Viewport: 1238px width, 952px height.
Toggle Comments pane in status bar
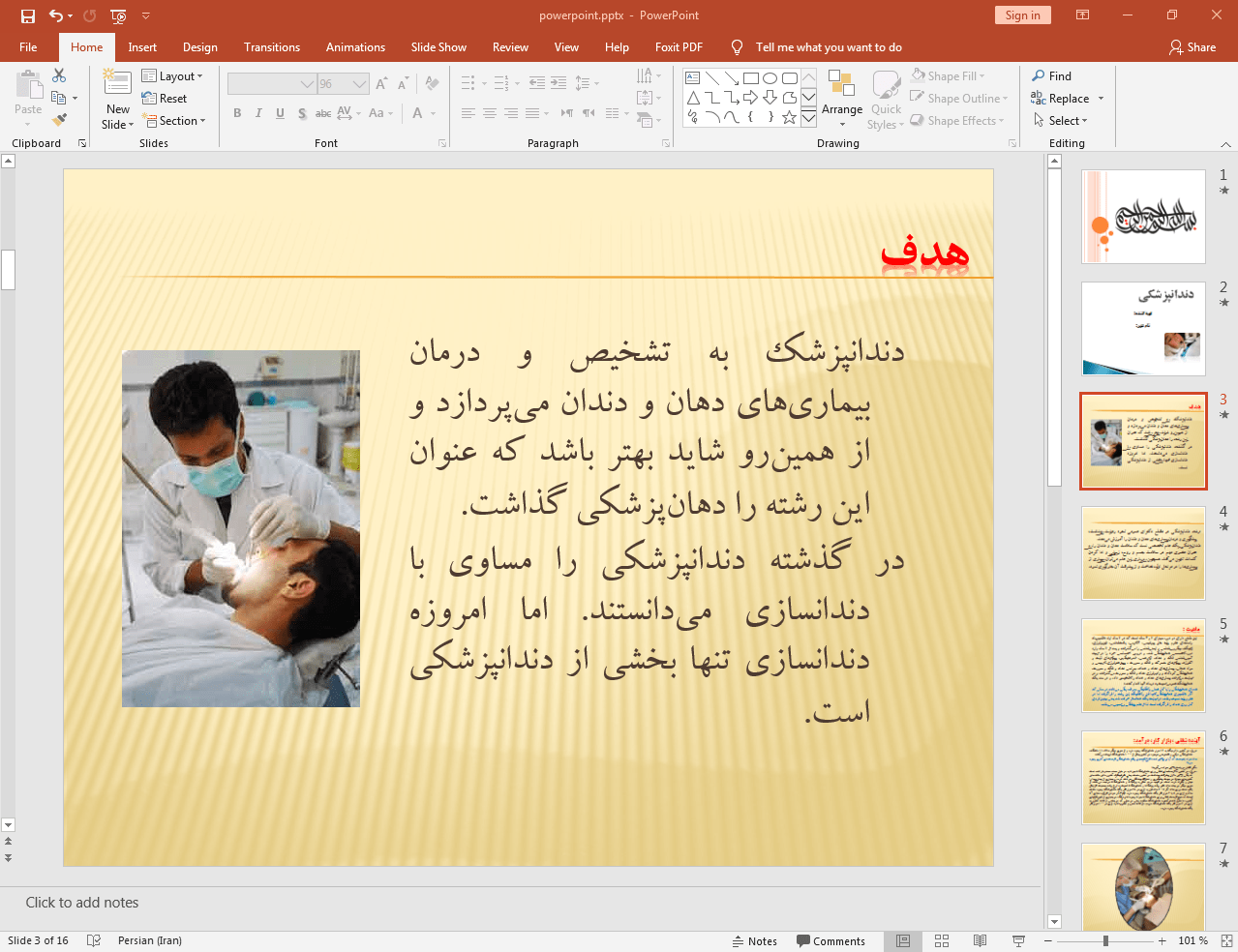[x=830, y=940]
